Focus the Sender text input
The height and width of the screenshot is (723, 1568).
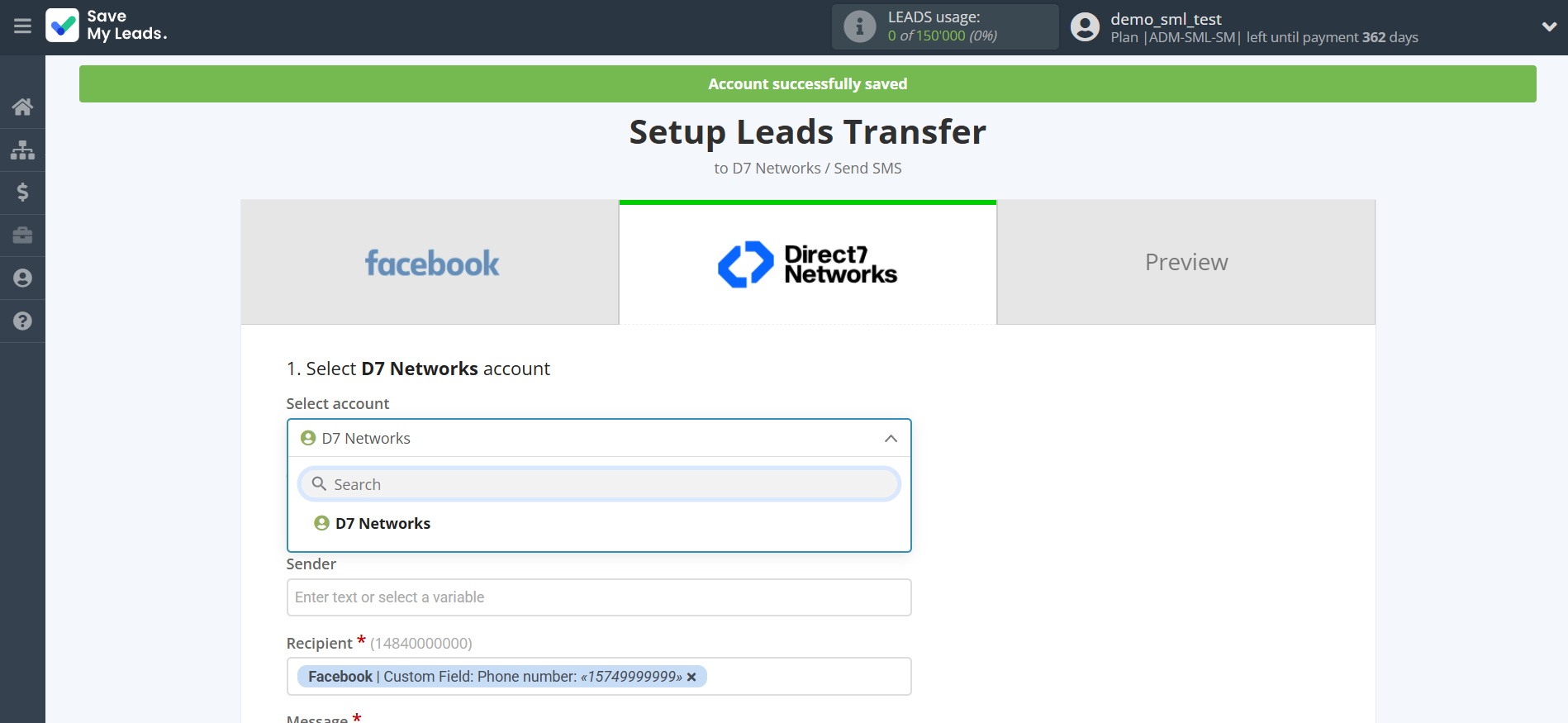(599, 597)
